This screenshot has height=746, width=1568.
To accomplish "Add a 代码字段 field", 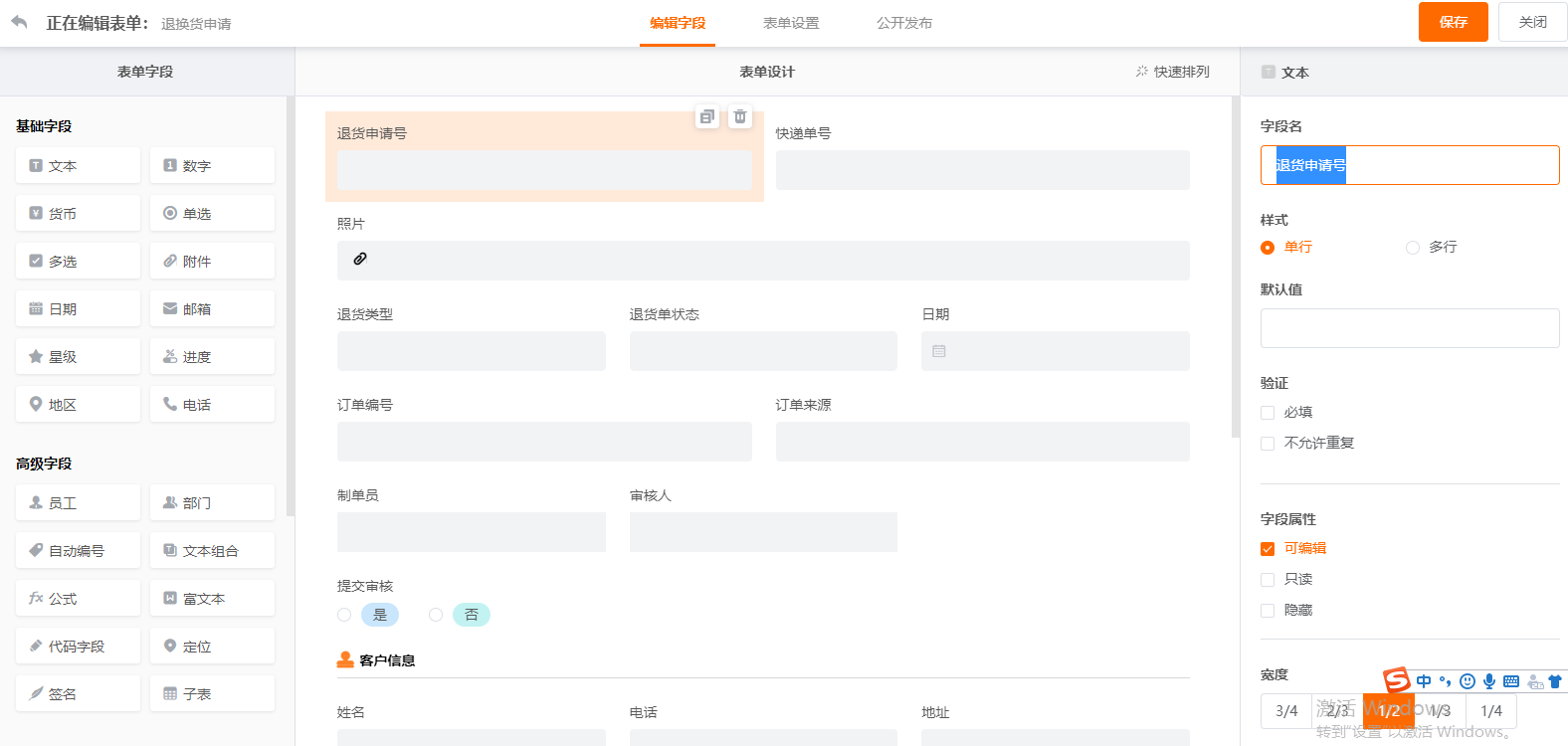I will (78, 646).
